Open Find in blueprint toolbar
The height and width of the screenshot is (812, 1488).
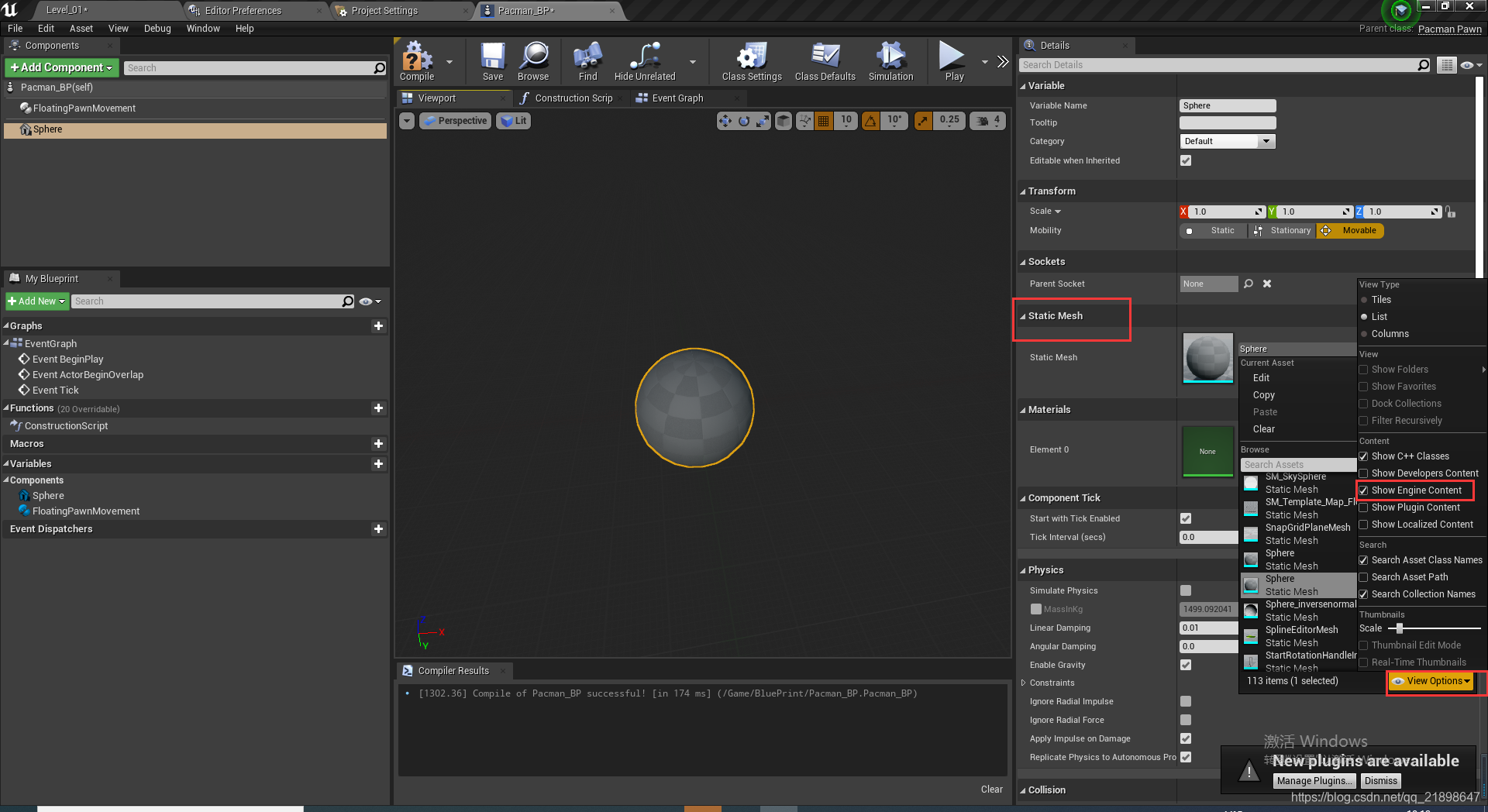(x=587, y=61)
